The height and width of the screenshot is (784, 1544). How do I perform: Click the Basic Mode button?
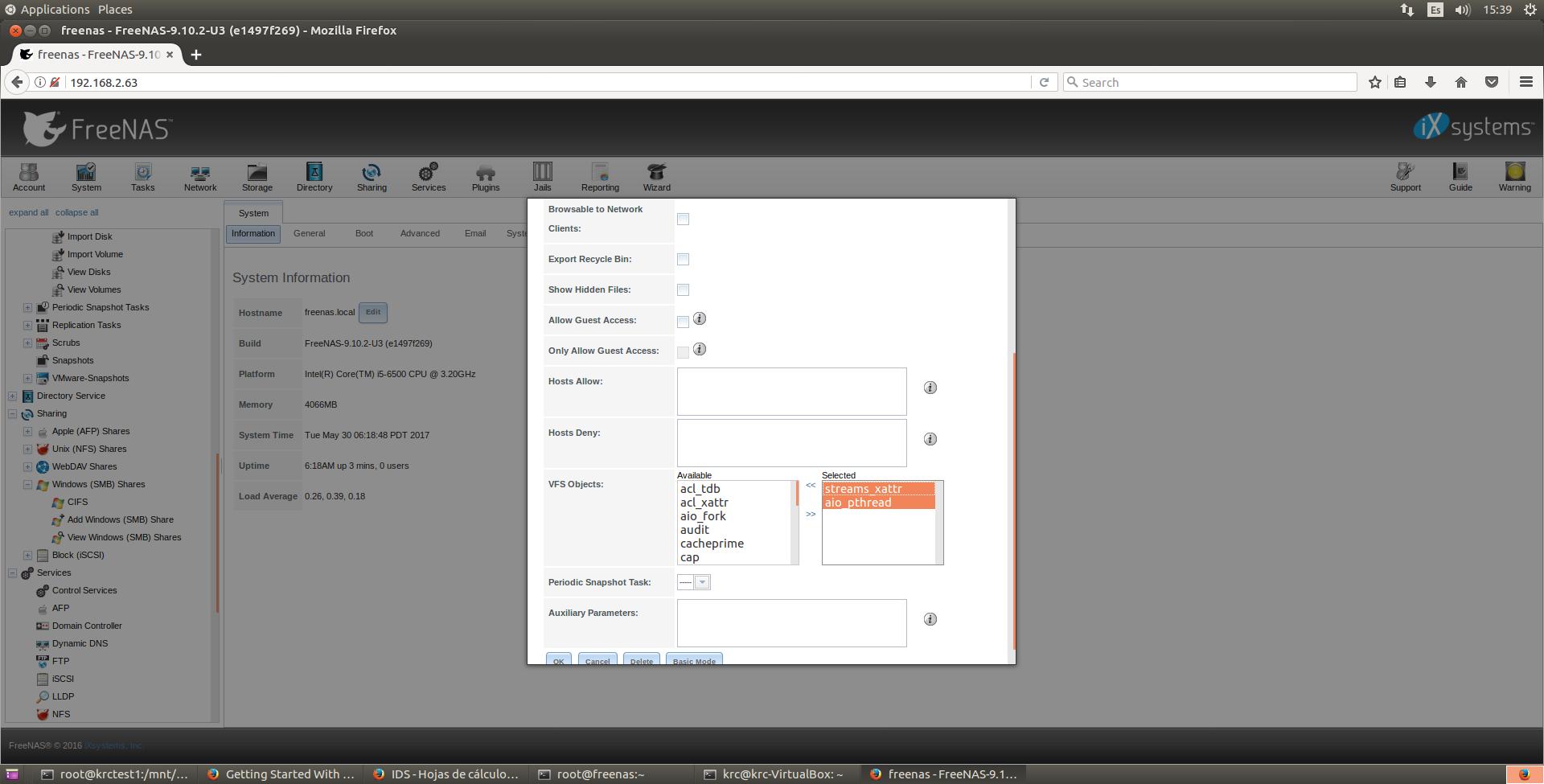click(x=694, y=659)
